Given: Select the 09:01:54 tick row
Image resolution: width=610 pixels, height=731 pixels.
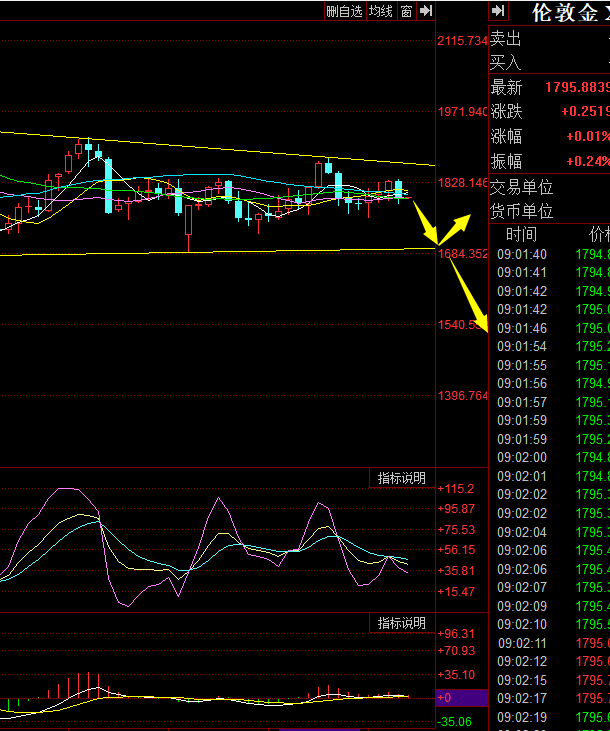Looking at the screenshot, I should click(550, 347).
